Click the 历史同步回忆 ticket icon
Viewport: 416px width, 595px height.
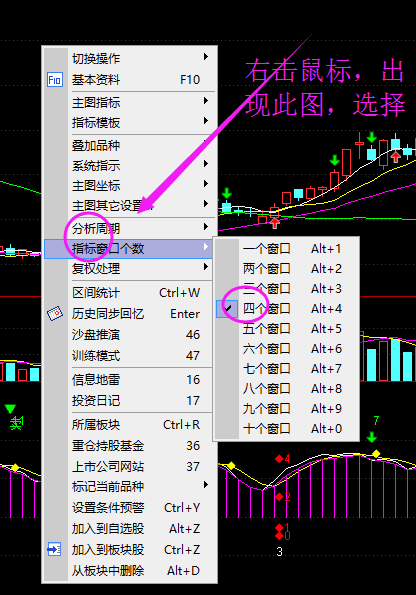[55, 314]
